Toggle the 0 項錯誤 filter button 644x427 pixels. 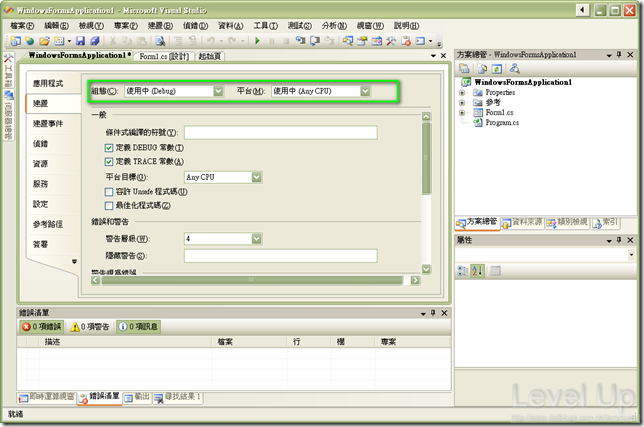(41, 327)
